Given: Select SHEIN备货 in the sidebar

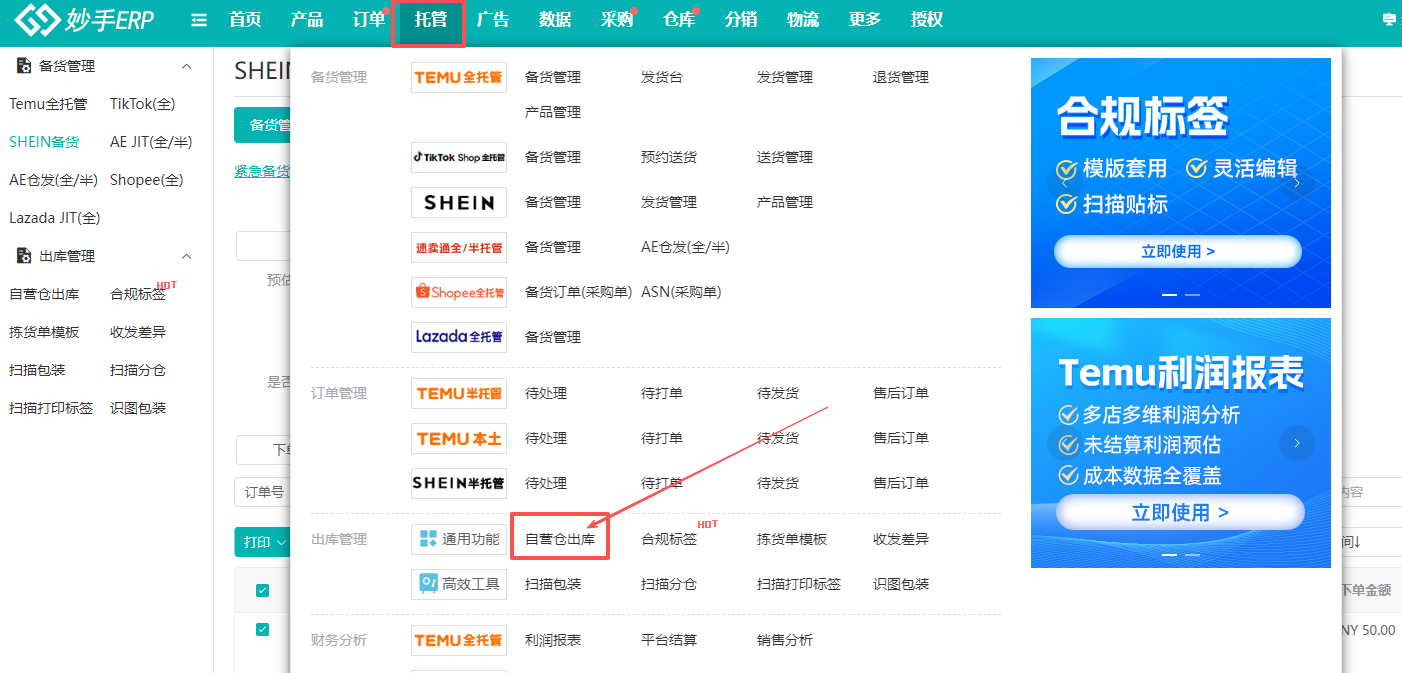Looking at the screenshot, I should [44, 142].
